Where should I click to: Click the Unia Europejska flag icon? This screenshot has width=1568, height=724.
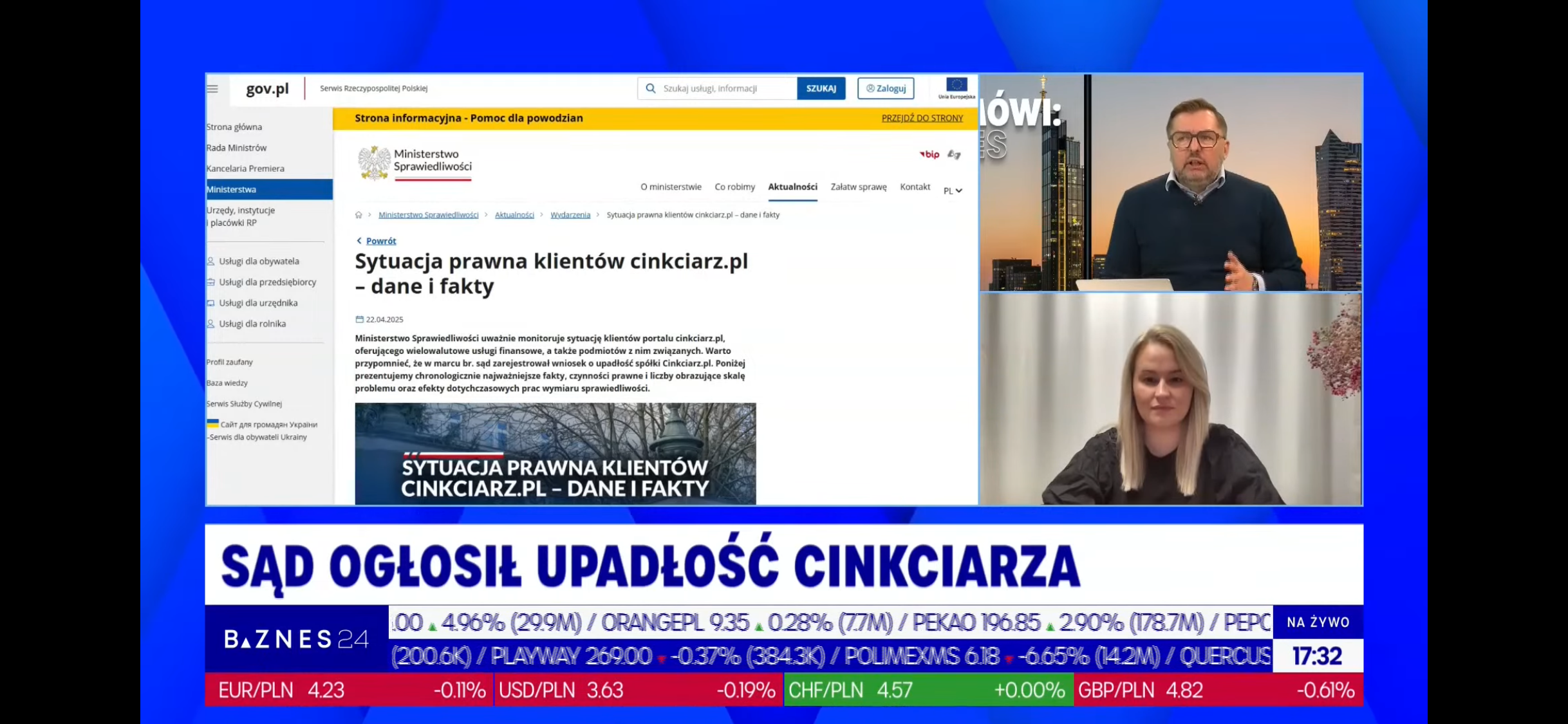click(x=957, y=85)
